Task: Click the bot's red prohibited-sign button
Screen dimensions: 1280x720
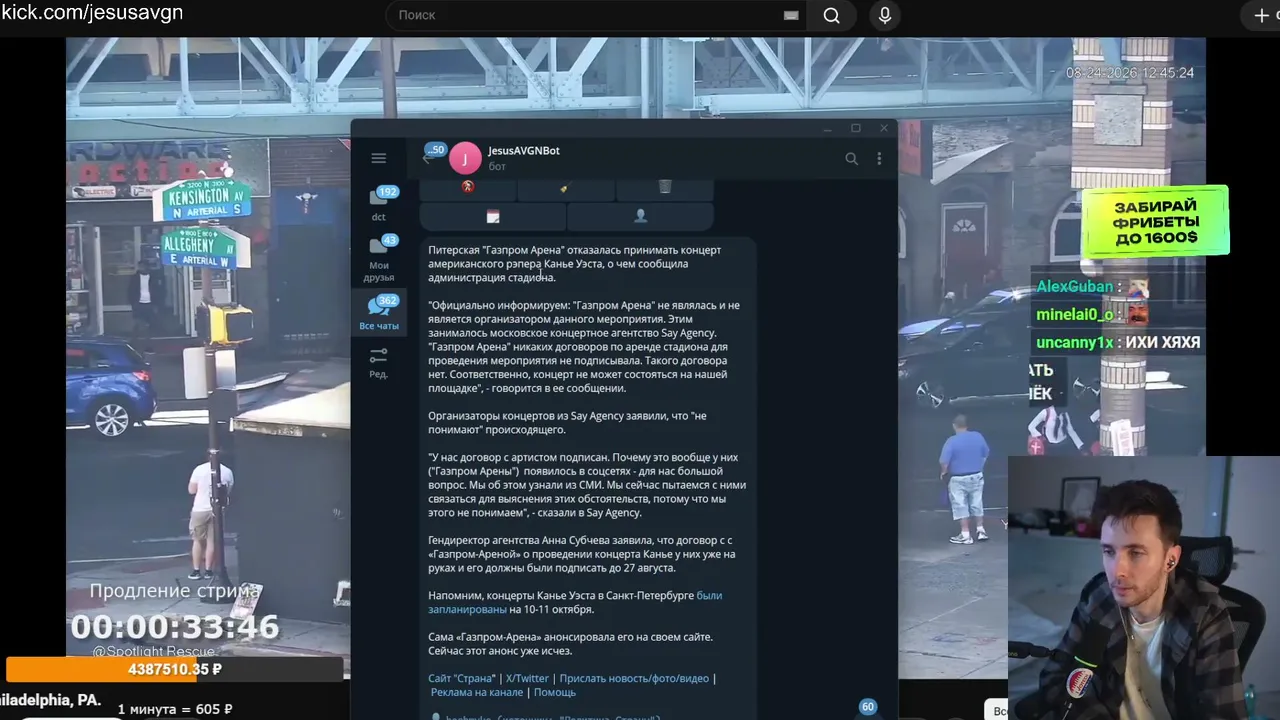Action: [x=467, y=188]
